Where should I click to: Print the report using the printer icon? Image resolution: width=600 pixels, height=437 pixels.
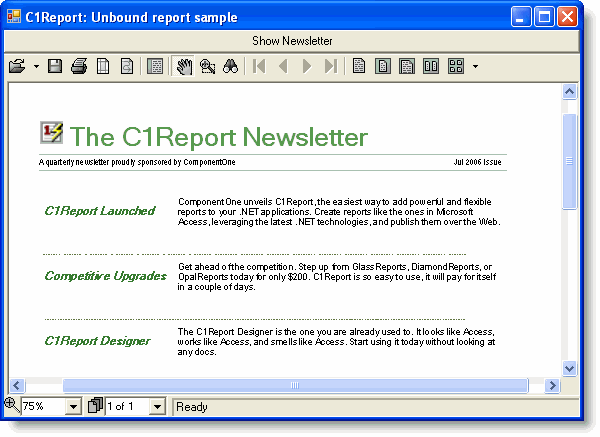pos(79,66)
